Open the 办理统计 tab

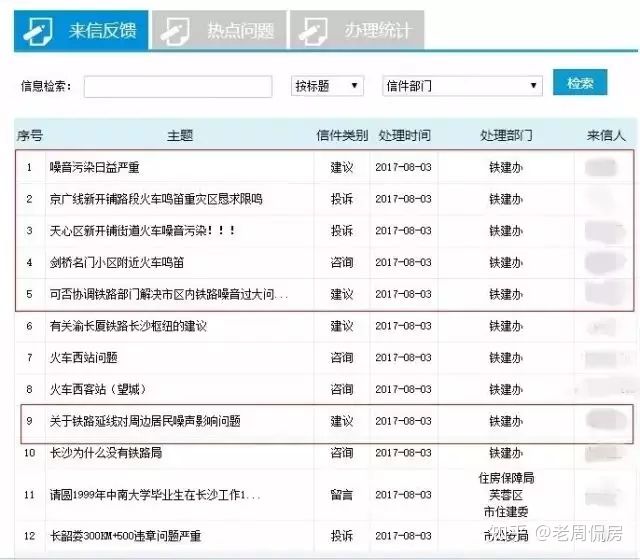tap(357, 30)
